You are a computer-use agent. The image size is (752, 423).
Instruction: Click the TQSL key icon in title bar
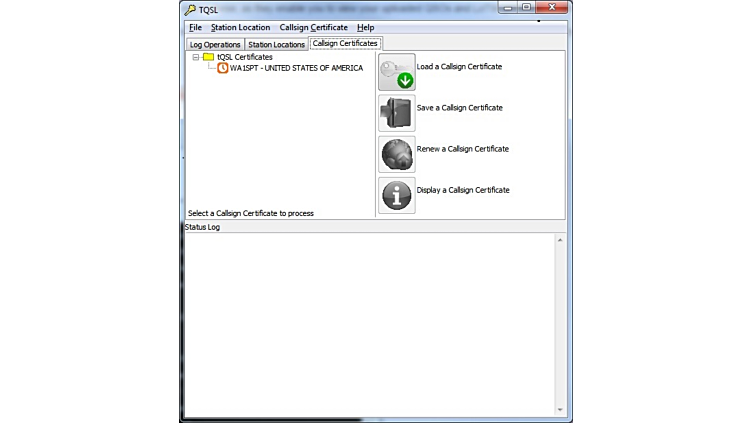[190, 9]
